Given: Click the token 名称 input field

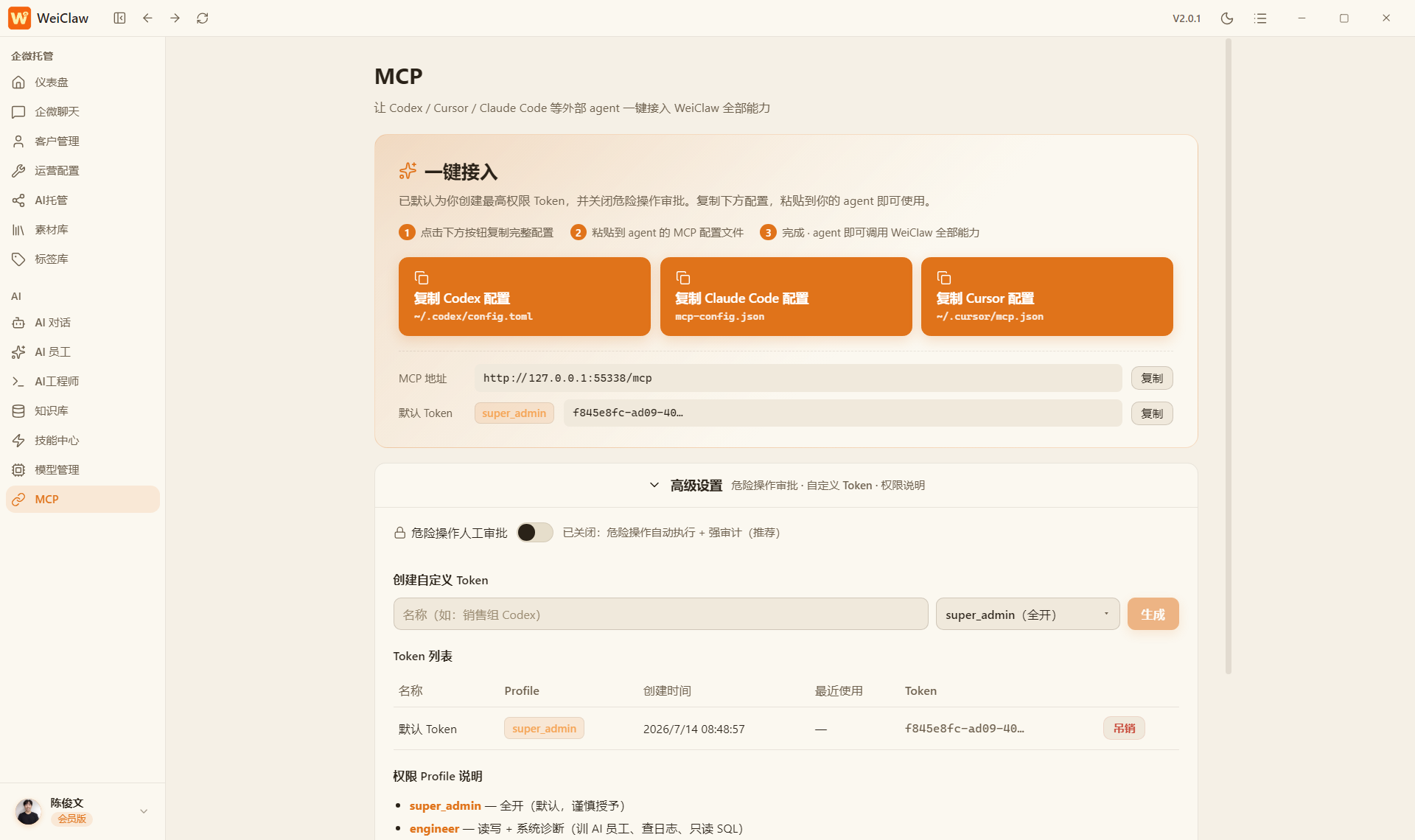Looking at the screenshot, I should (660, 614).
